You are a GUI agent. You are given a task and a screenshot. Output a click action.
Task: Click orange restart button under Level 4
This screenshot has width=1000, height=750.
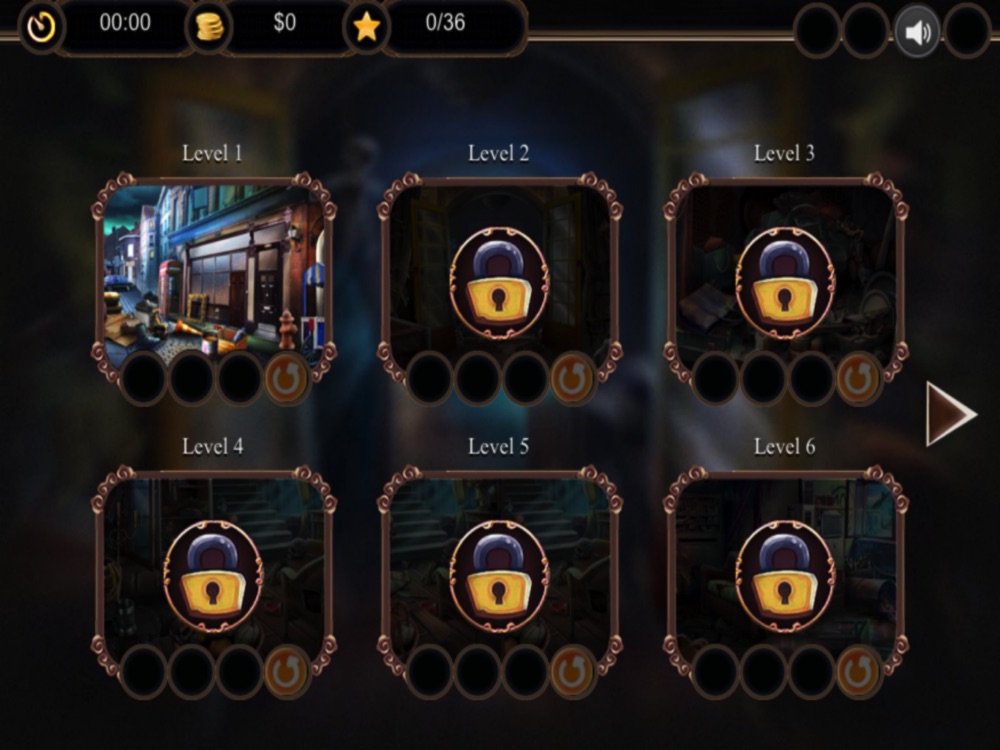click(286, 672)
